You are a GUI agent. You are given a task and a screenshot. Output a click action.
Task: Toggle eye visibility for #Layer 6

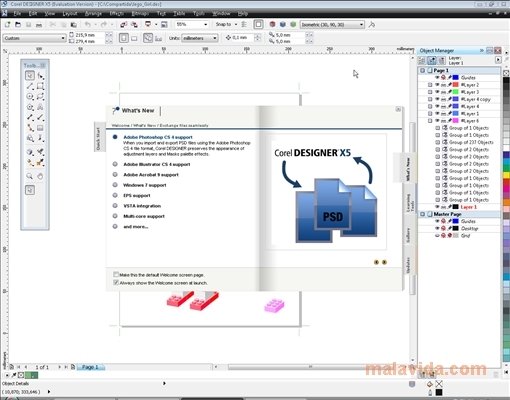coord(437,121)
